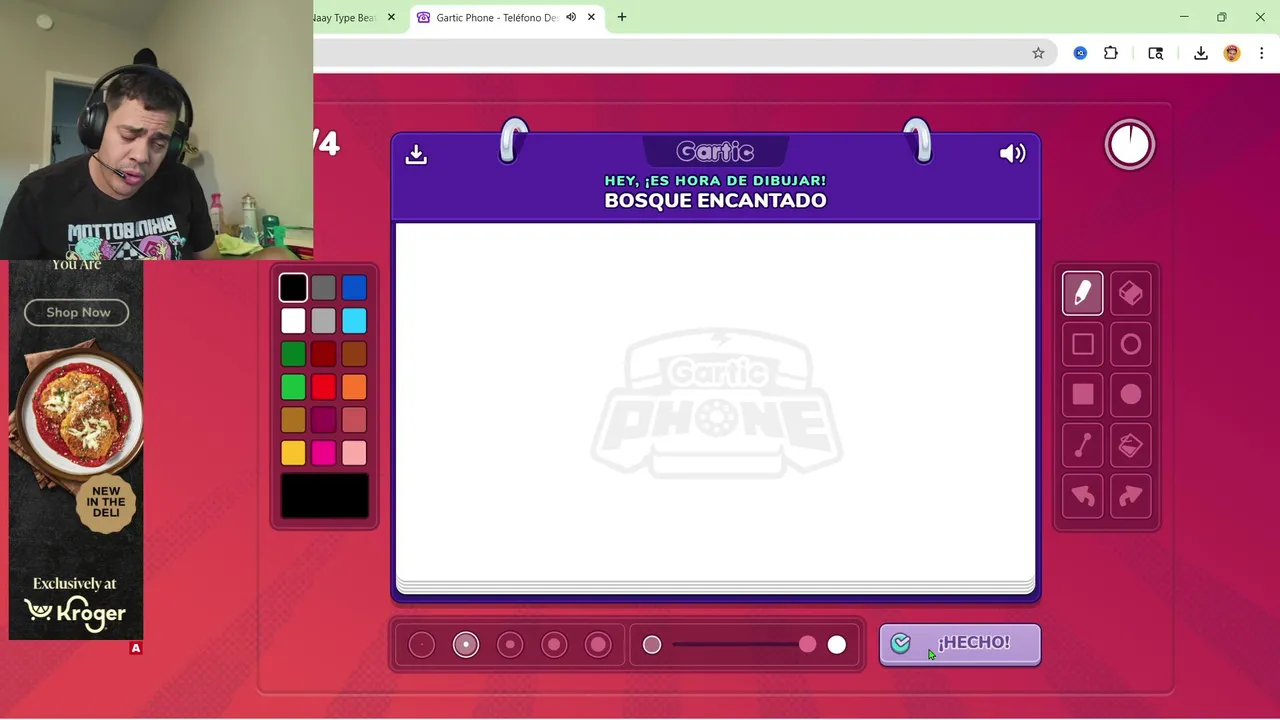Pick the light gray color swatch
The width and height of the screenshot is (1280, 720).
coord(323,321)
